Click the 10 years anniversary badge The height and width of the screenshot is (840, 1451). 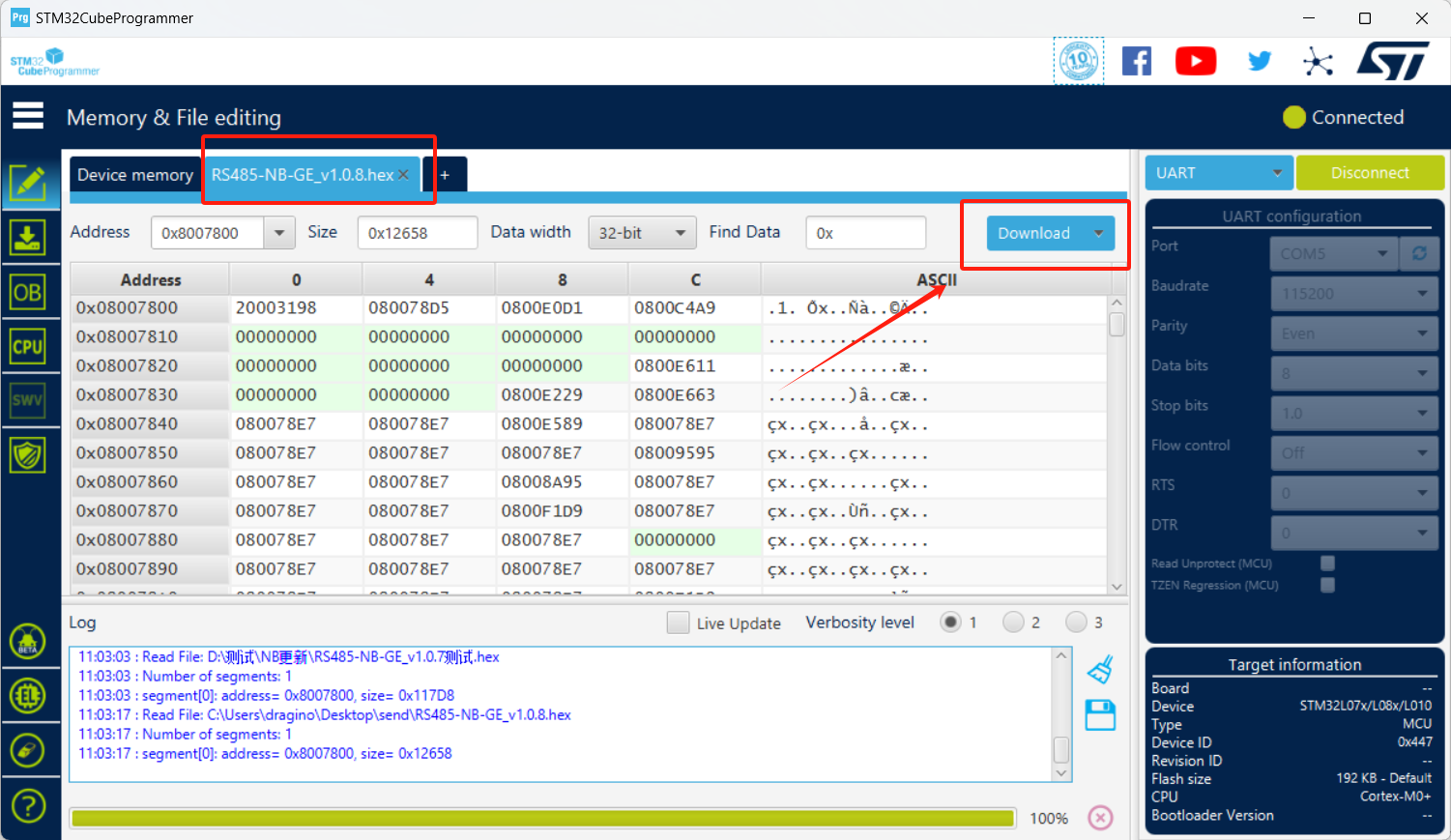click(1078, 61)
